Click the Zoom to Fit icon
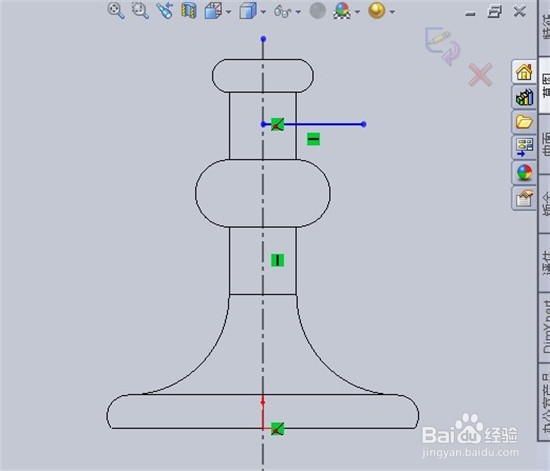 click(116, 11)
